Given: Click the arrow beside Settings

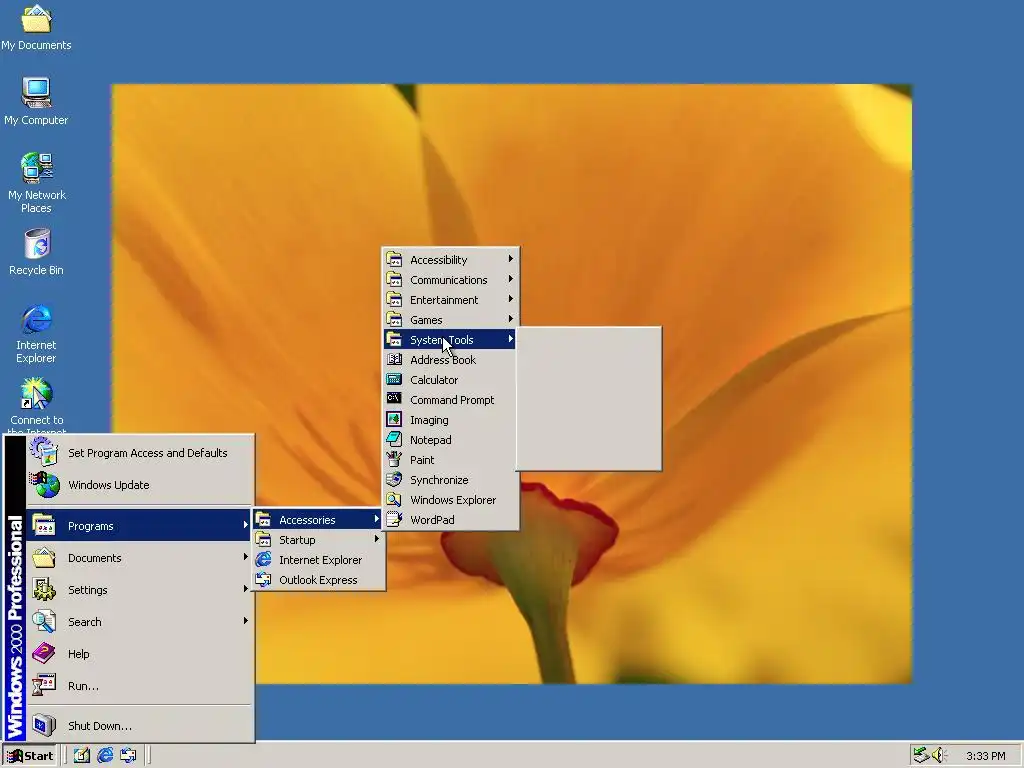Looking at the screenshot, I should pos(246,589).
